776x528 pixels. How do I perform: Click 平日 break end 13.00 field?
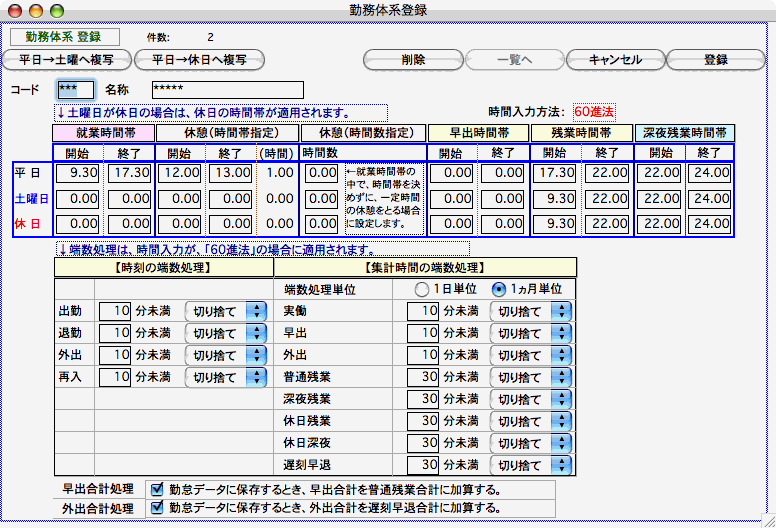coord(230,173)
